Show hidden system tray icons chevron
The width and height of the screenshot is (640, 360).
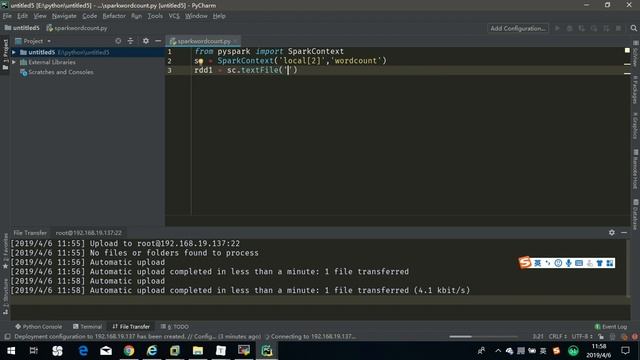498,351
